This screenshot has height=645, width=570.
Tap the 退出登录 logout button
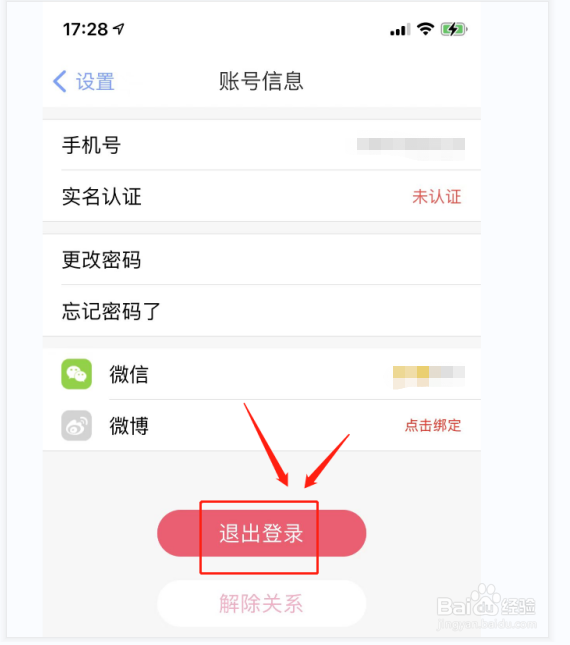[262, 533]
